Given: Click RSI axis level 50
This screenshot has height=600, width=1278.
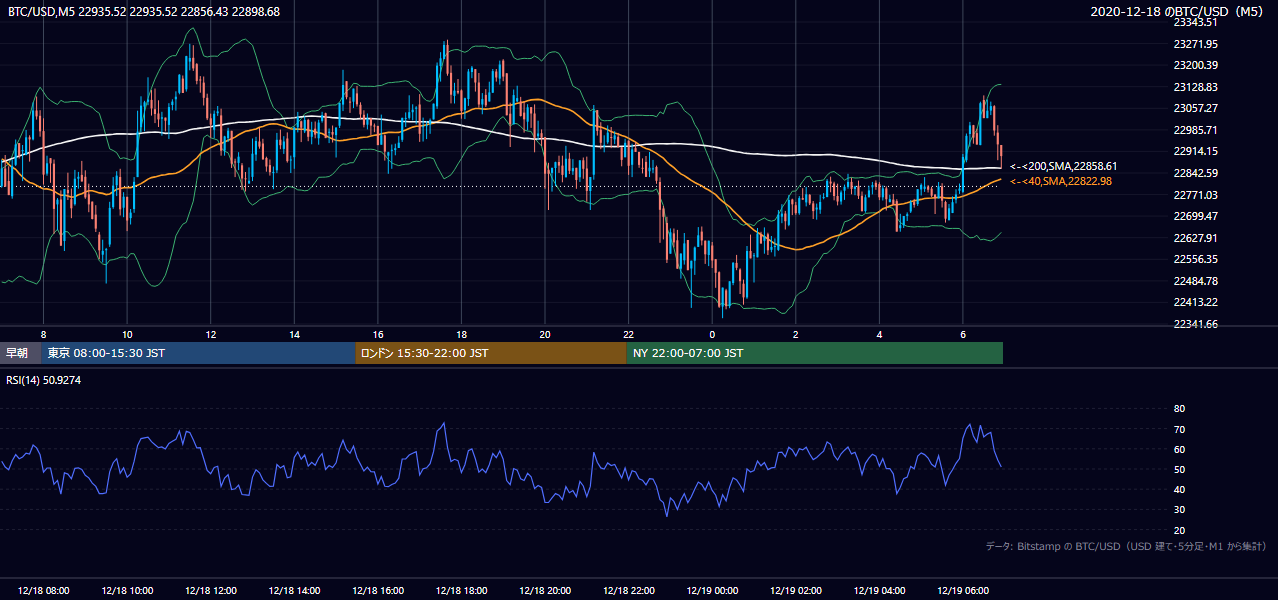Looking at the screenshot, I should [1179, 469].
